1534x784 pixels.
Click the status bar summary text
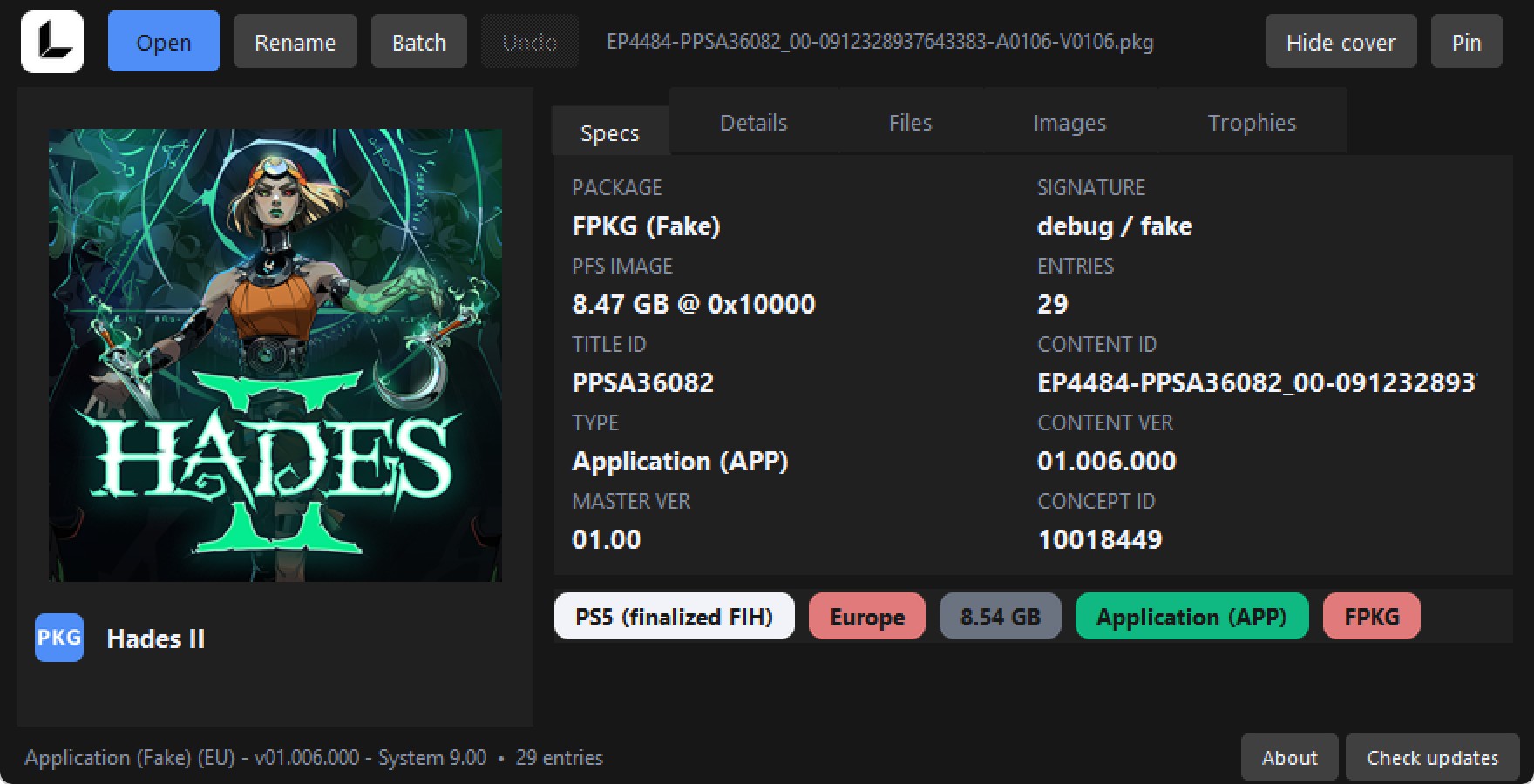pyautogui.click(x=314, y=758)
